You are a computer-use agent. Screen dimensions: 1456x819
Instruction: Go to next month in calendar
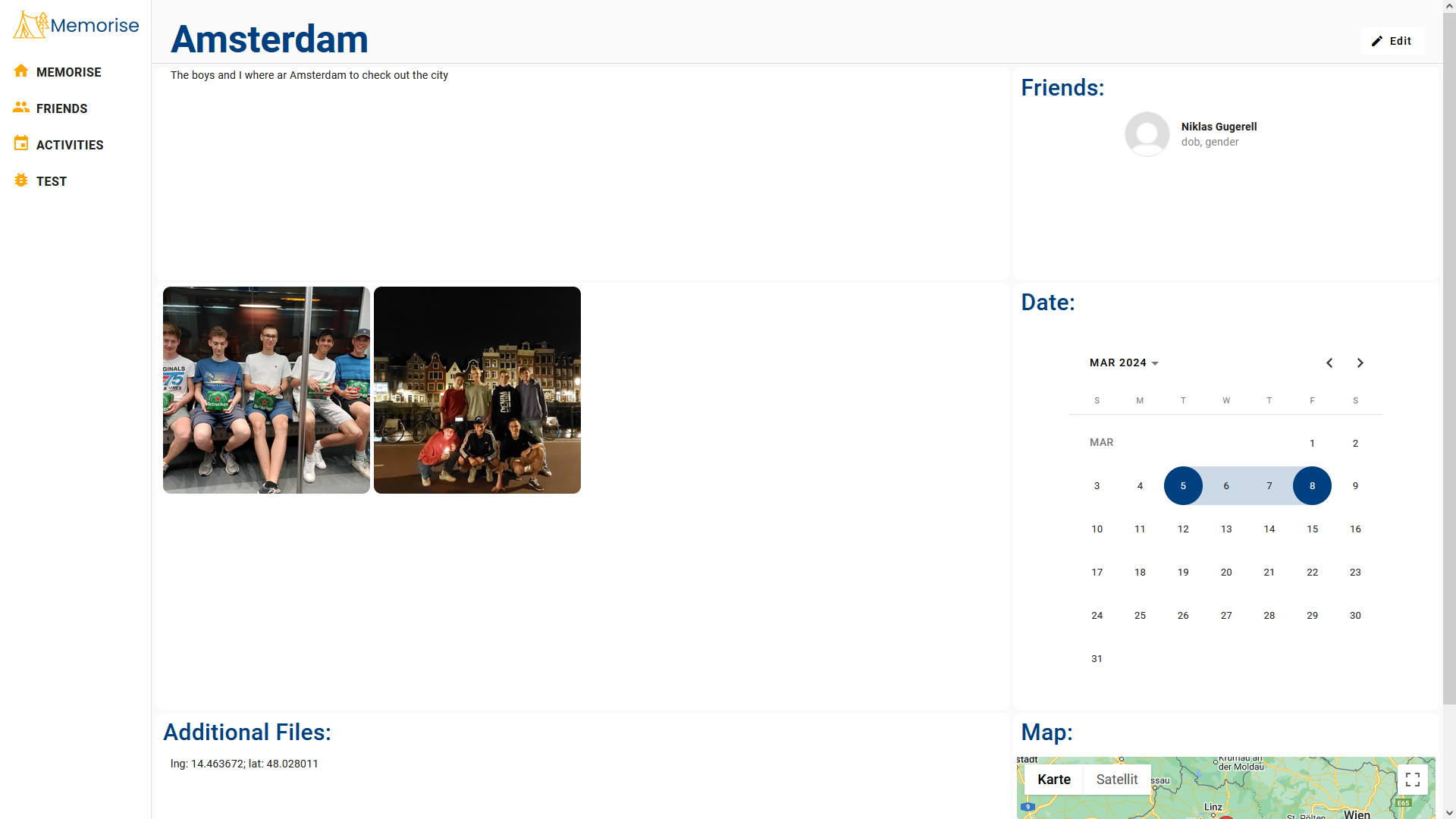coord(1360,363)
